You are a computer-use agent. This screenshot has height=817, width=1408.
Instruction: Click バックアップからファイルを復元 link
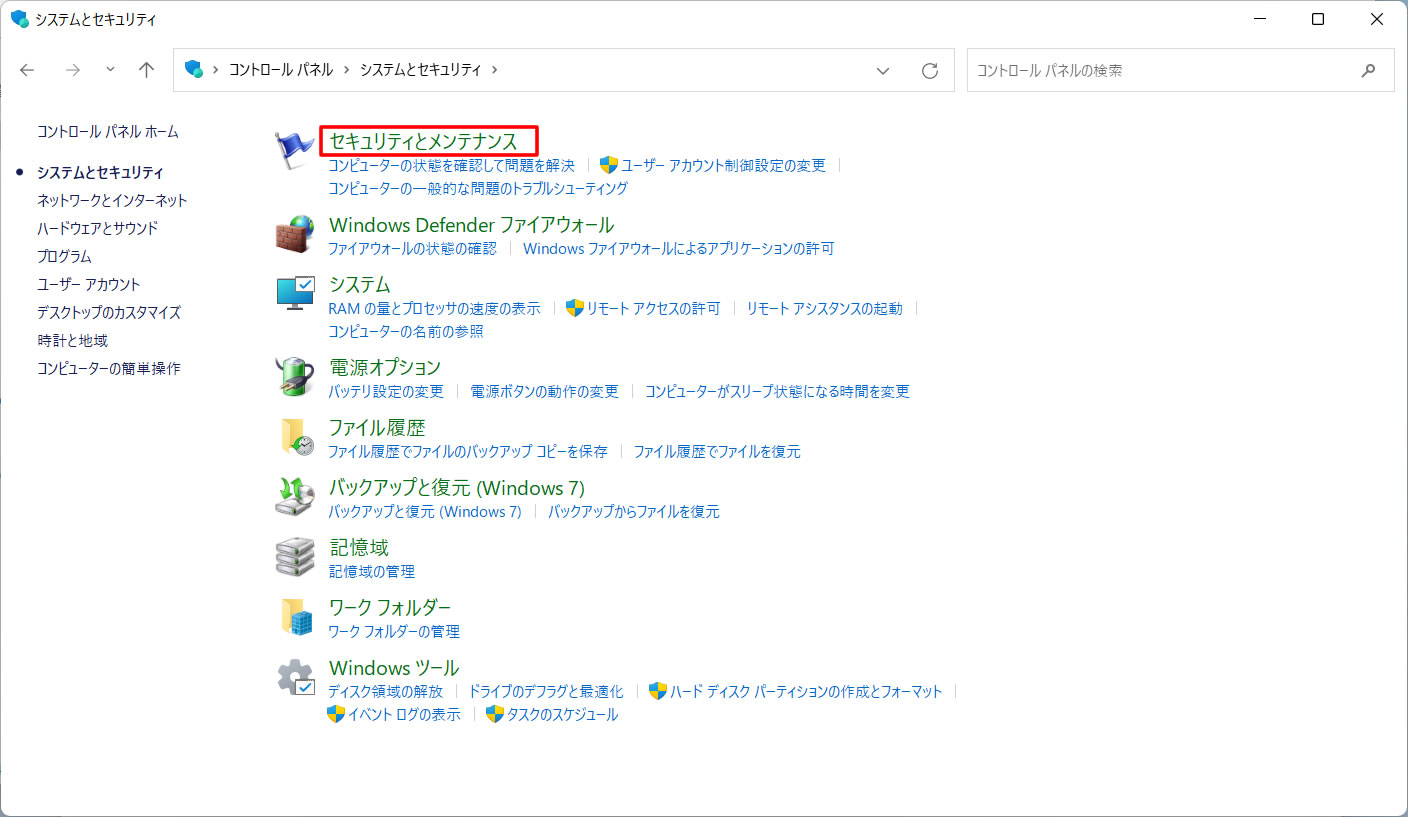pyautogui.click(x=634, y=511)
